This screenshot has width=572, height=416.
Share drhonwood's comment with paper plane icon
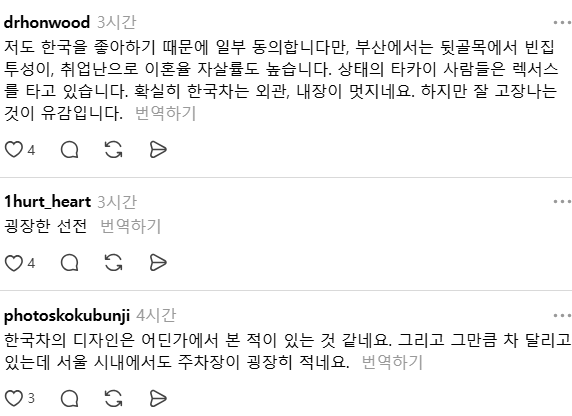158,149
